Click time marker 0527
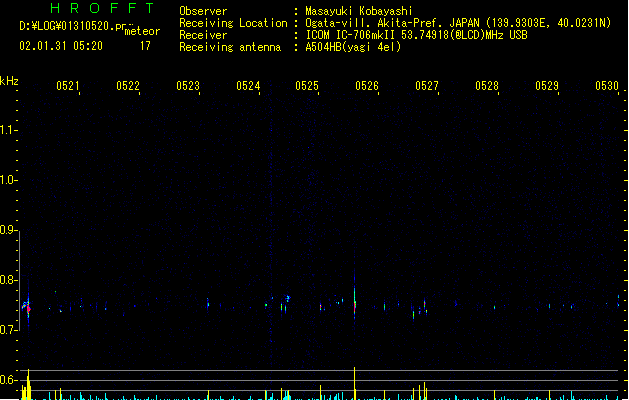The height and width of the screenshot is (400, 629). pos(427,86)
